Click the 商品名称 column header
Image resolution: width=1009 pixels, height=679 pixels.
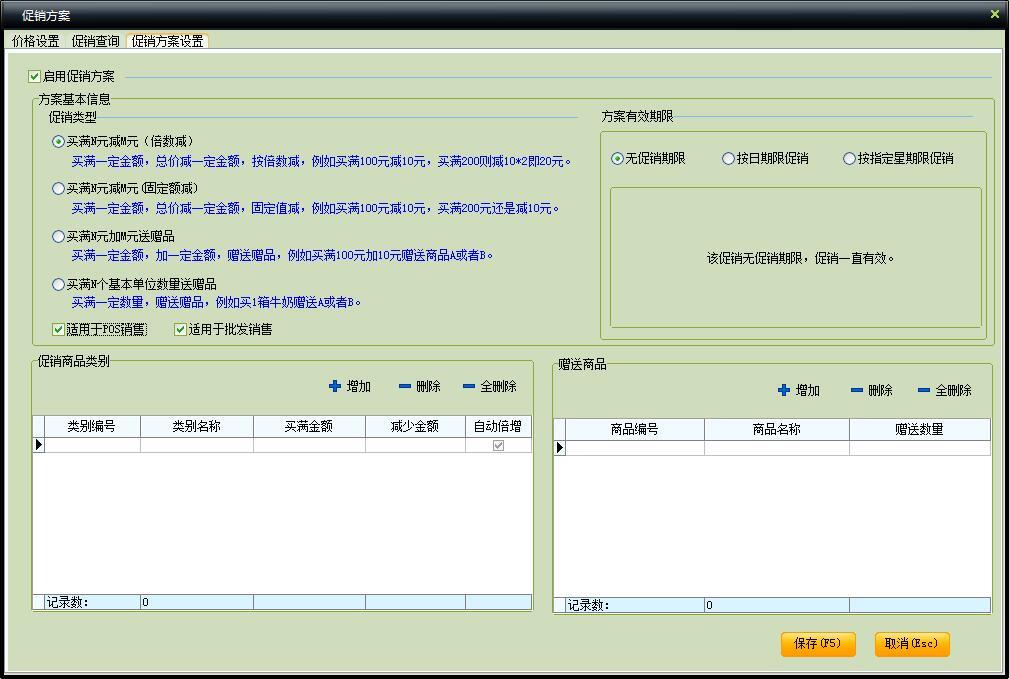point(777,429)
